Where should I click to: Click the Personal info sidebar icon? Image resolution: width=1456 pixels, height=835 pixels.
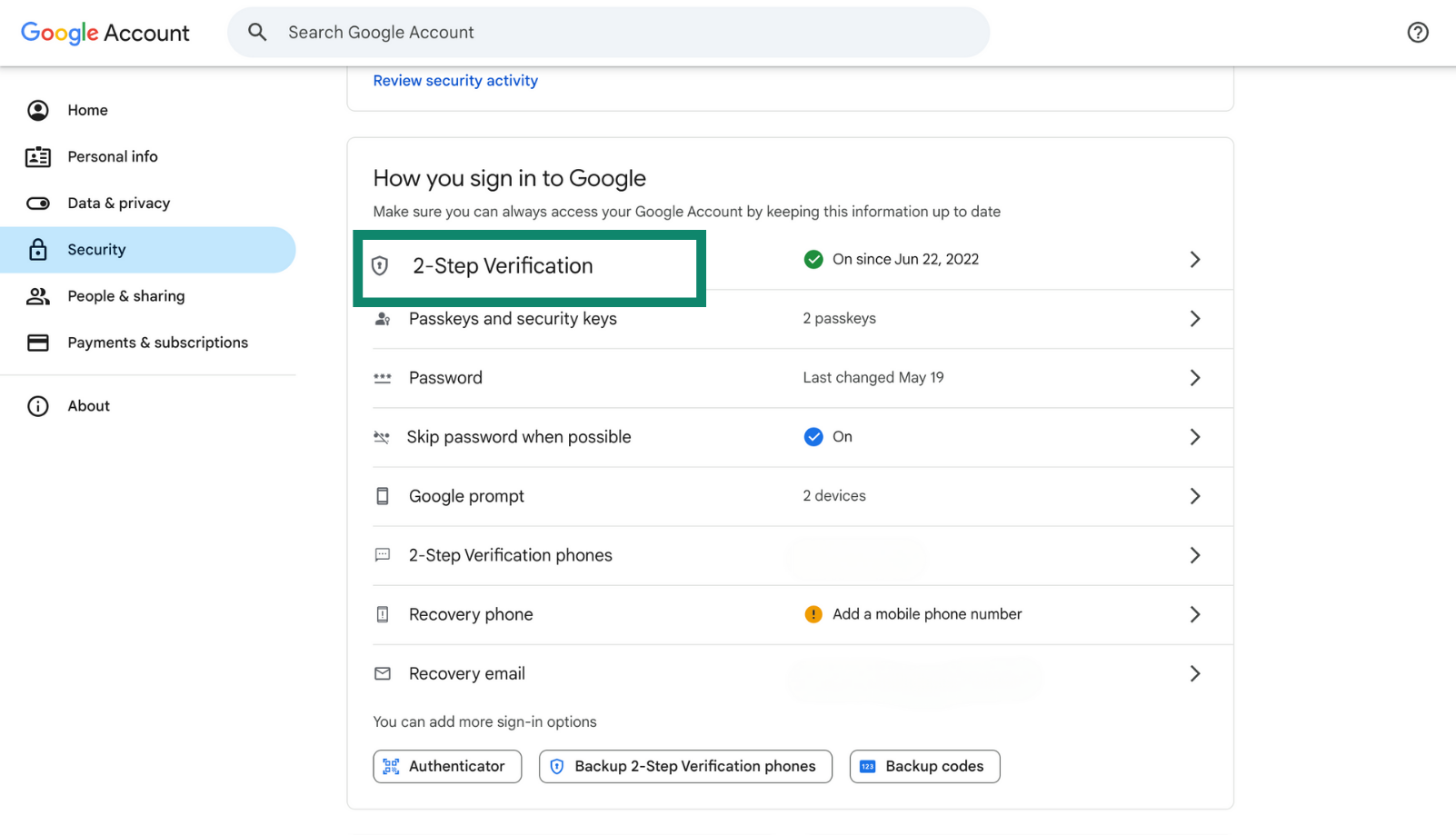tap(37, 155)
